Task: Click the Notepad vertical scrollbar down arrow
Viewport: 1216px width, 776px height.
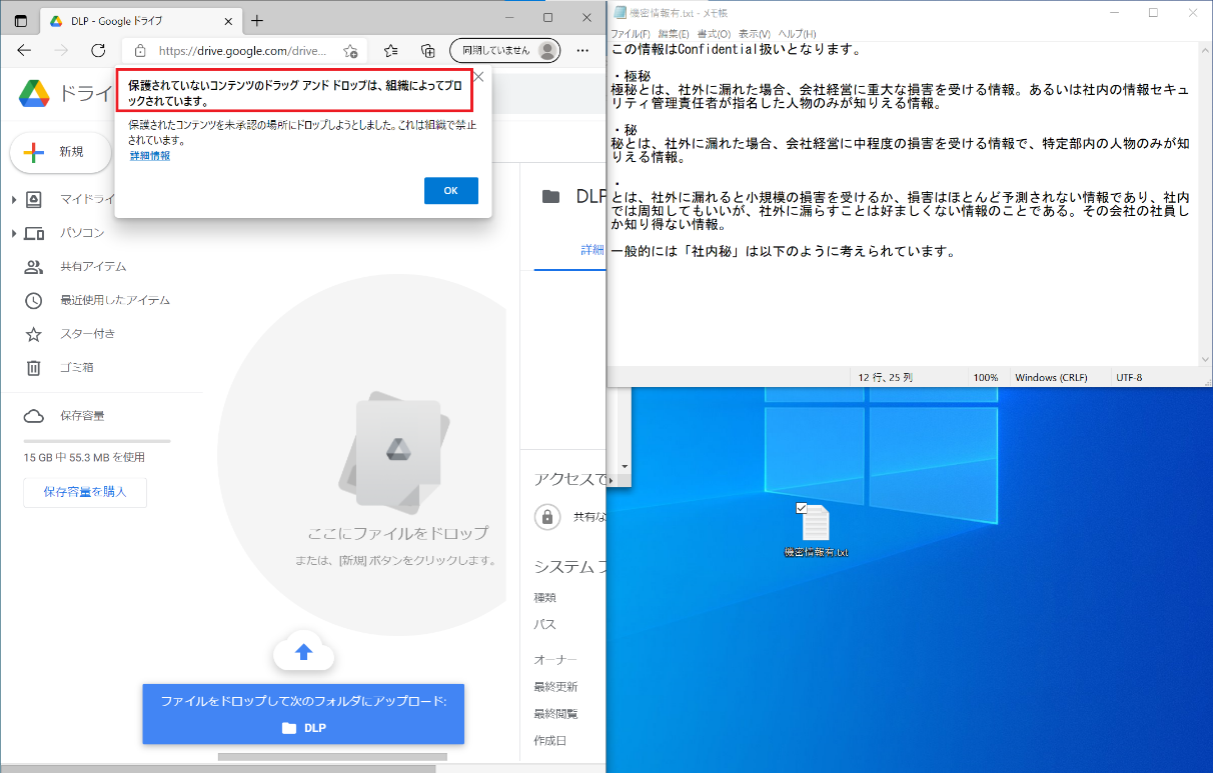Action: point(1205,360)
